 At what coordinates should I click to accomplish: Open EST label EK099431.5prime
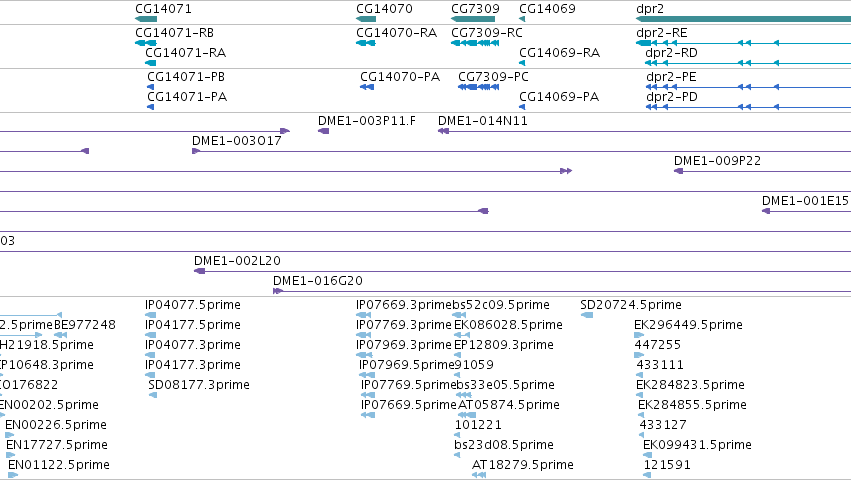pyautogui.click(x=697, y=445)
